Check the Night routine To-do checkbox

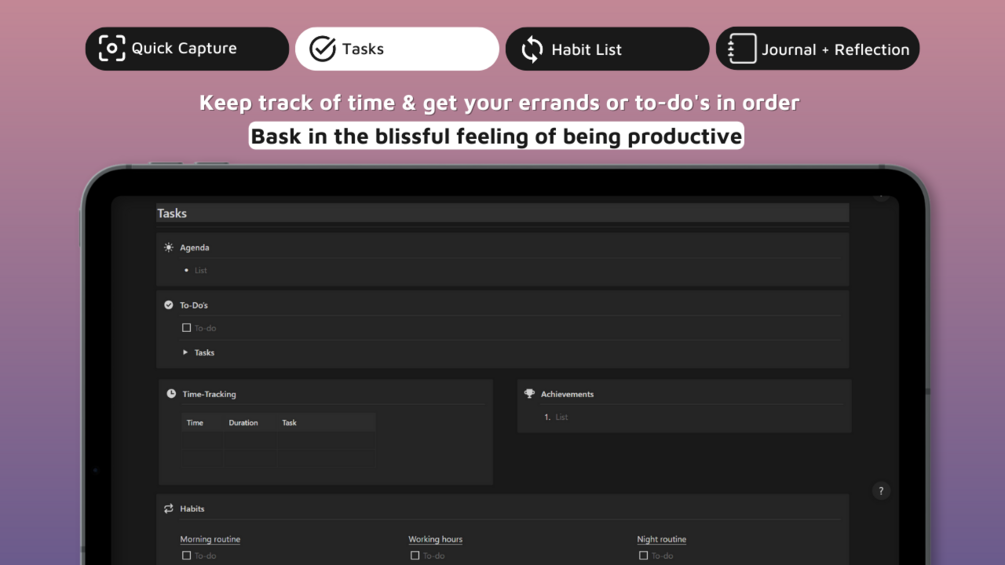(644, 556)
